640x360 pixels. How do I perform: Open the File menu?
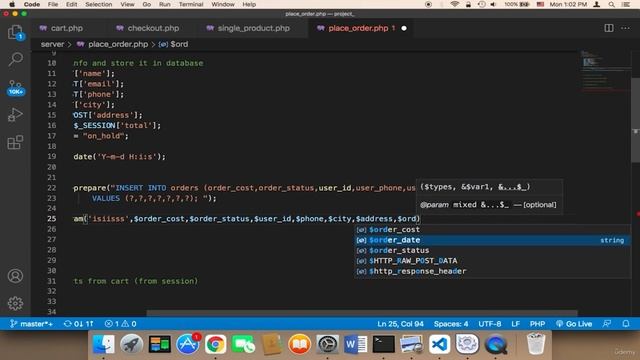(53, 4)
